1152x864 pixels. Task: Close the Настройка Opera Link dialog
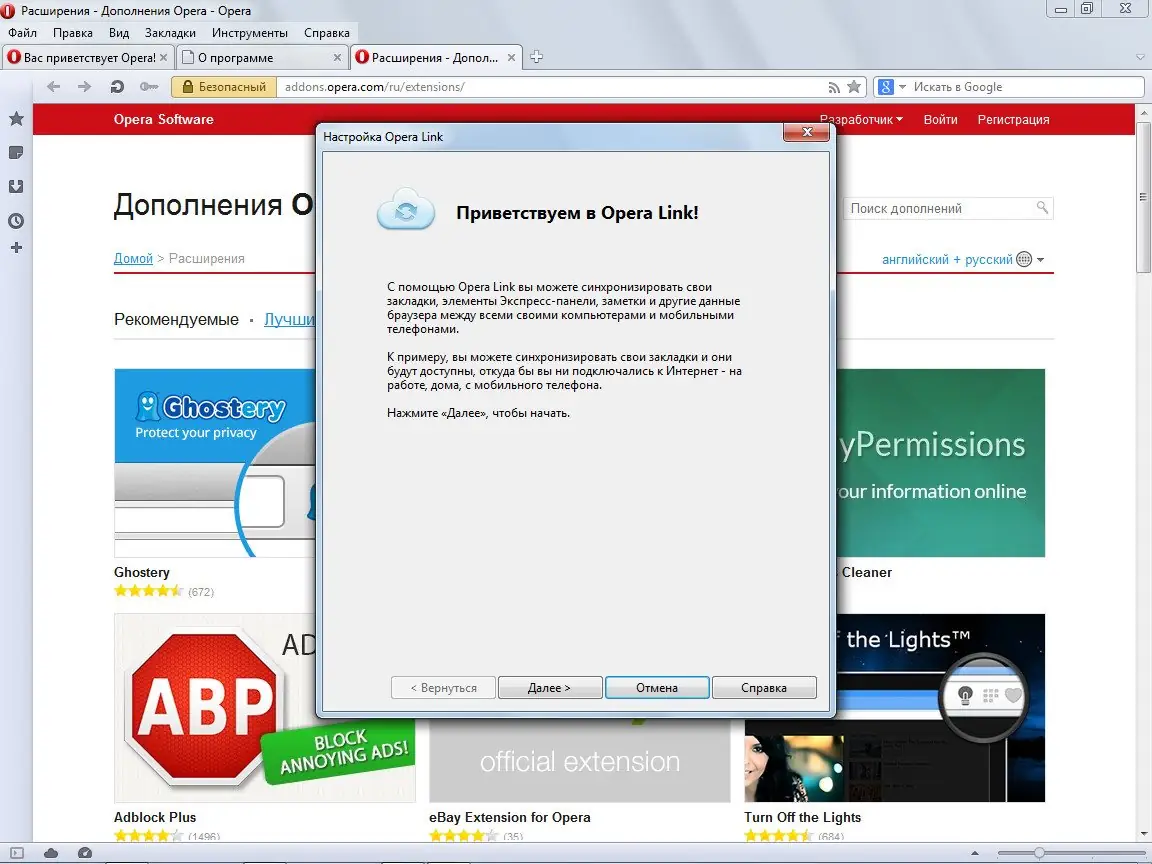[806, 132]
